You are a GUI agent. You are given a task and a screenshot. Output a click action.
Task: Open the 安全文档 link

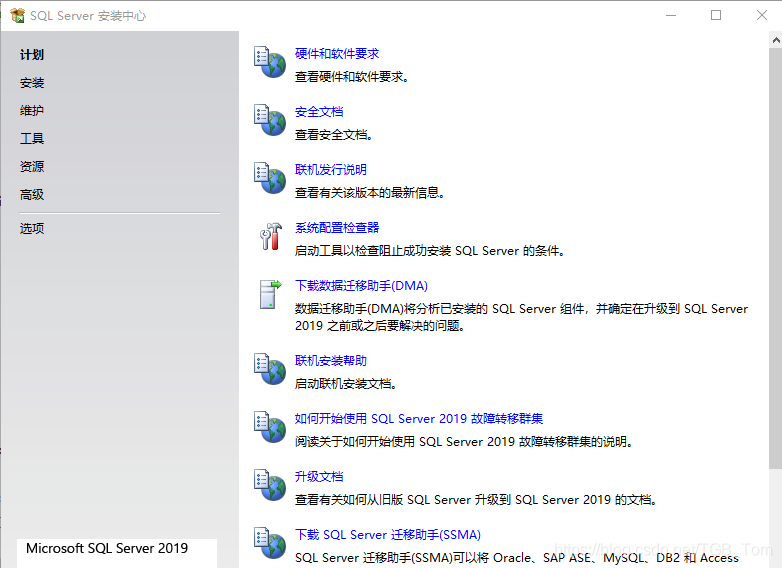click(x=319, y=112)
